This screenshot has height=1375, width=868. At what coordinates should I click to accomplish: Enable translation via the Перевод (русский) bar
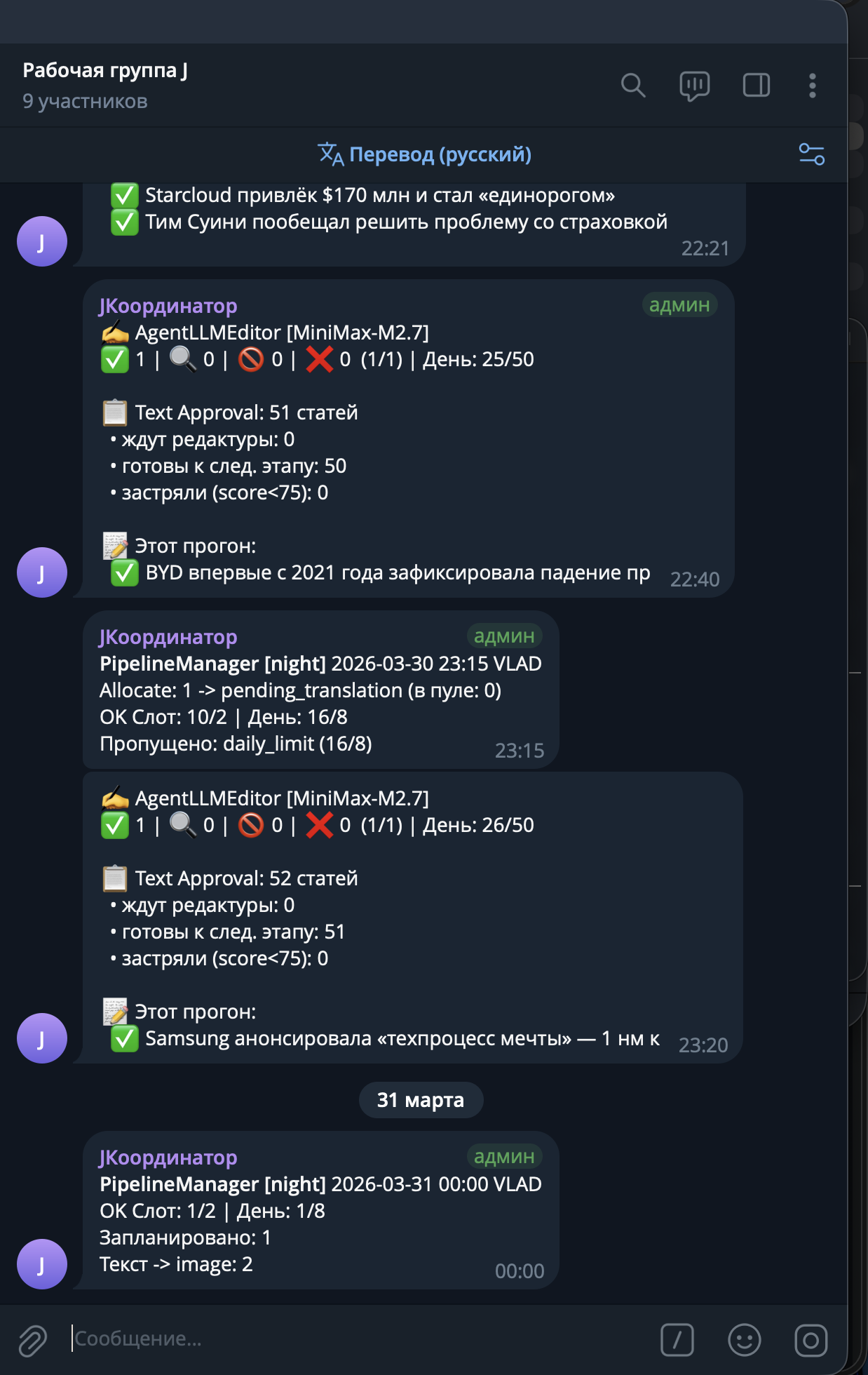(424, 154)
